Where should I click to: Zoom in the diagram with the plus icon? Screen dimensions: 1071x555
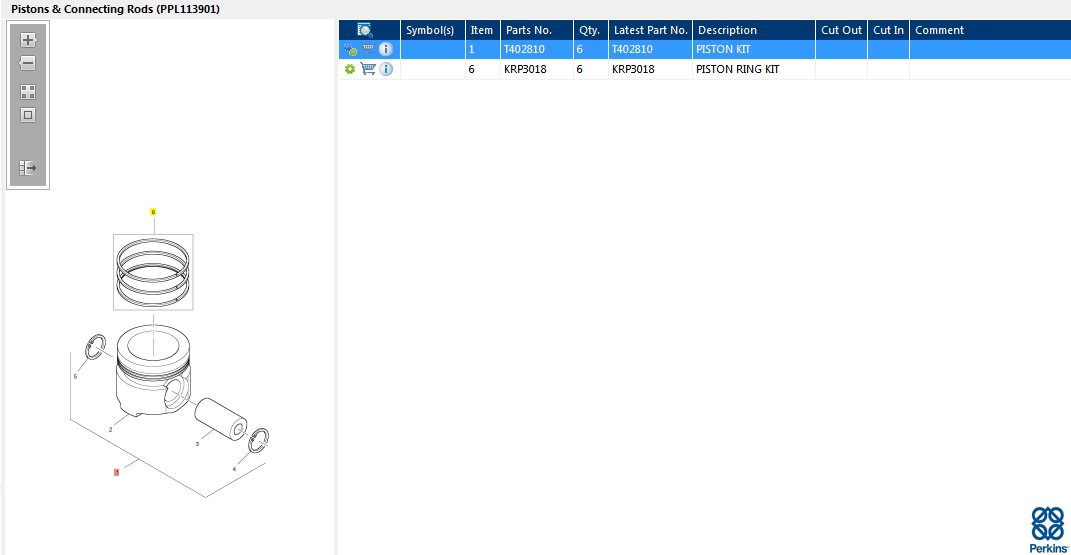28,40
